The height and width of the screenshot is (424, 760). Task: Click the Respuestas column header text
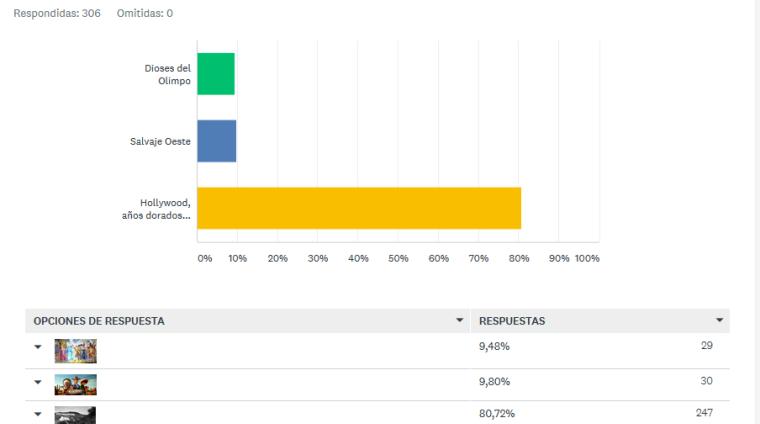pyautogui.click(x=512, y=321)
